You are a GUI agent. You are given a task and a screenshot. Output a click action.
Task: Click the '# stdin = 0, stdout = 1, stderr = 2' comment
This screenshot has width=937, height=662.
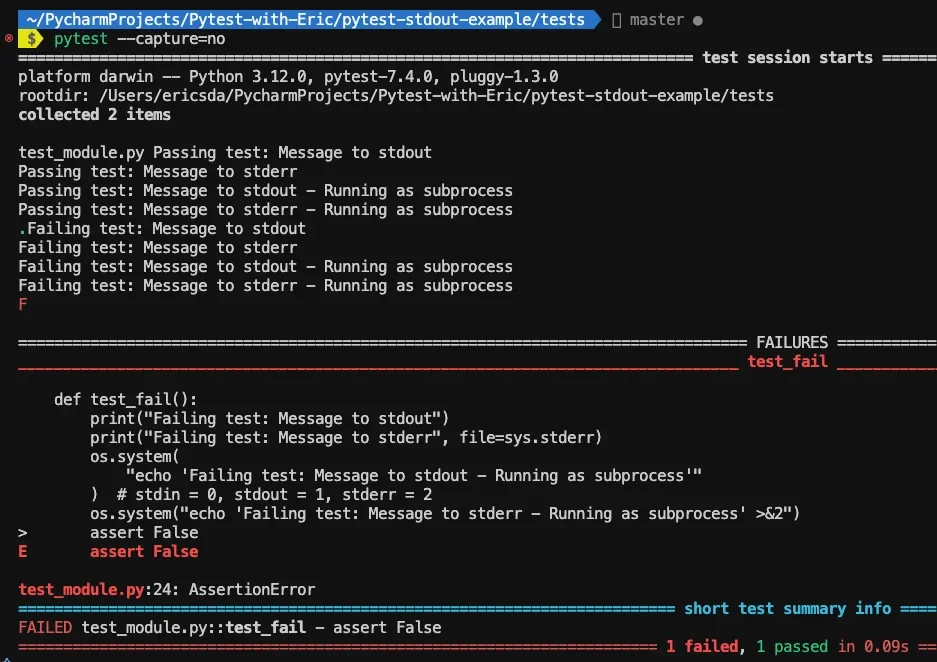click(x=274, y=495)
